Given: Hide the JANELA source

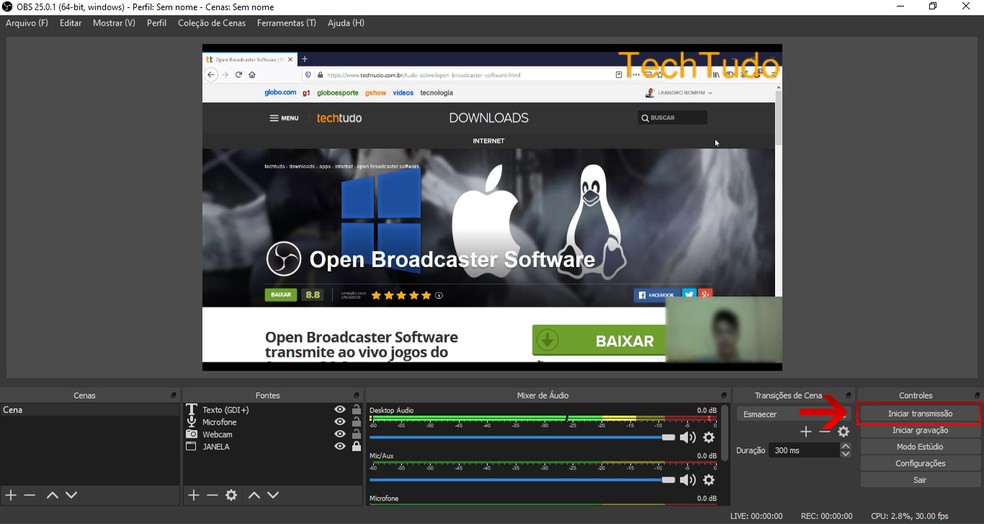Looking at the screenshot, I should pos(340,446).
